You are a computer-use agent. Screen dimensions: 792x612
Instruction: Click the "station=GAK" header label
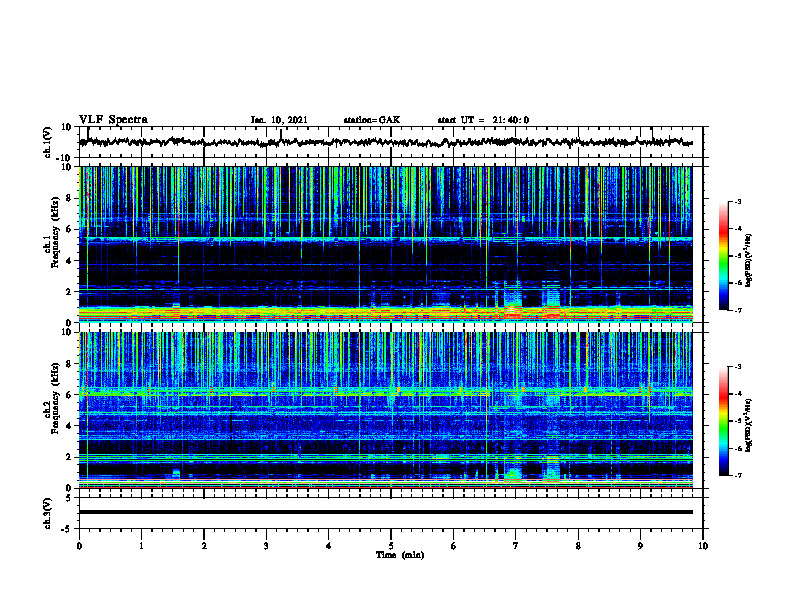tap(372, 120)
